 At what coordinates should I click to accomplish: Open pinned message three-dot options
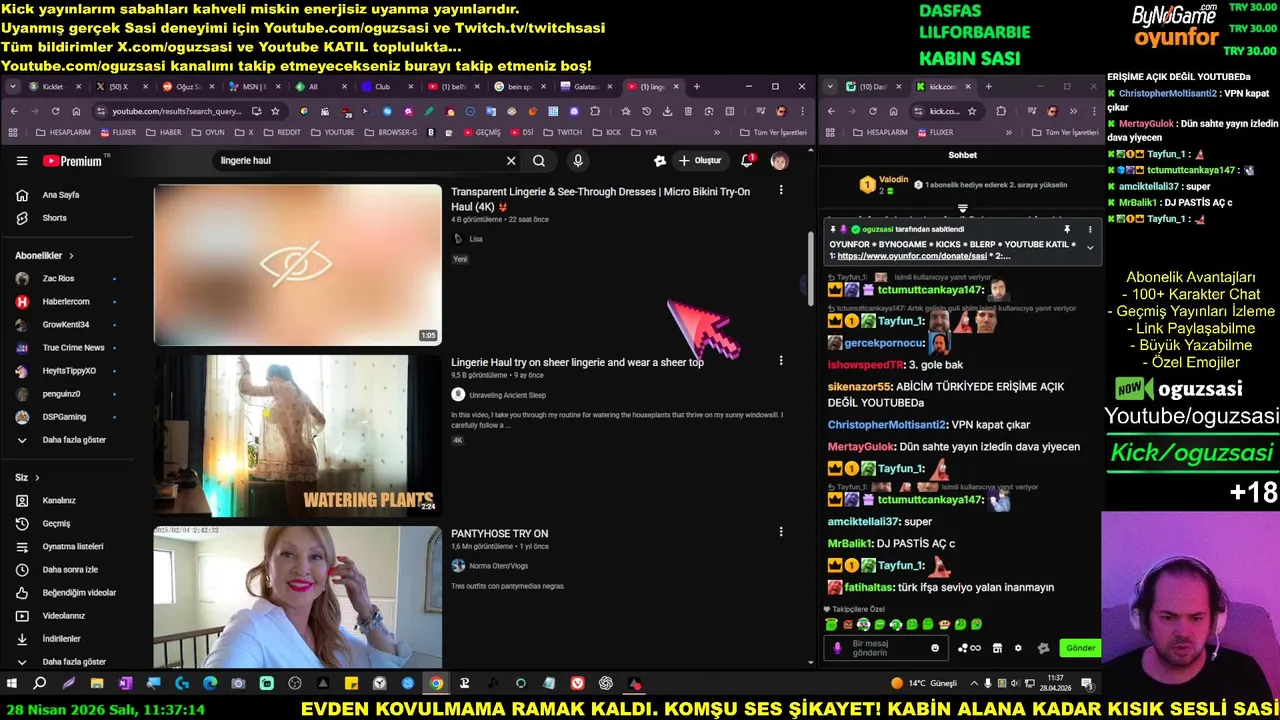pyautogui.click(x=1090, y=229)
